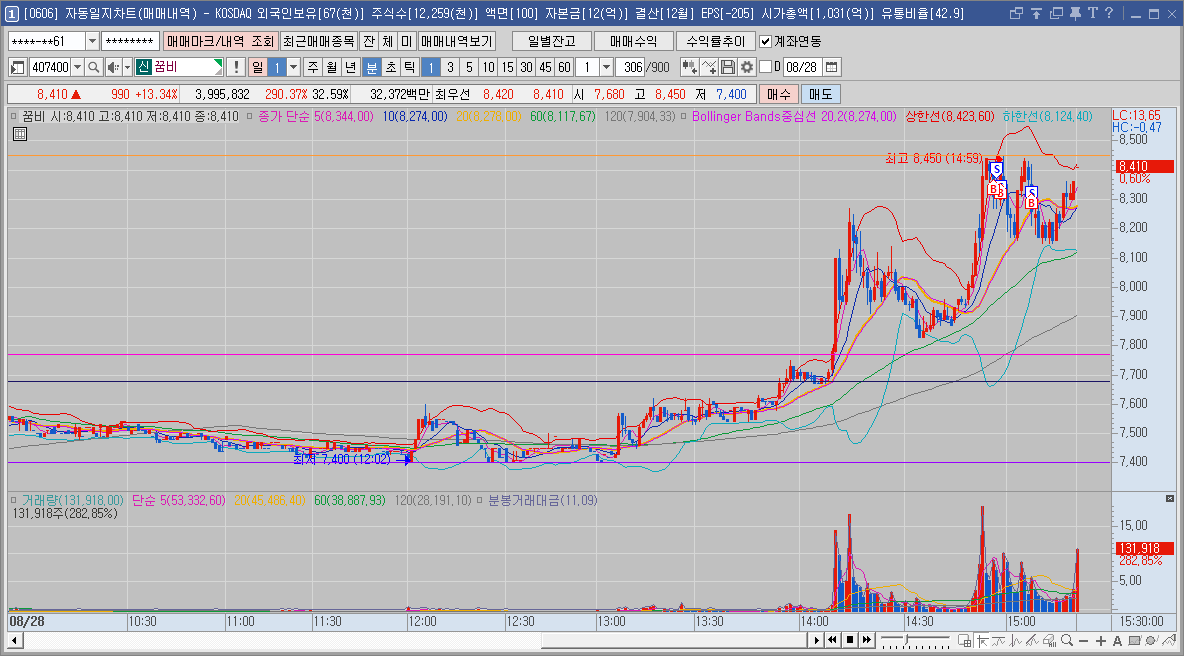The image size is (1184, 656).
Task: Click the plus zoom-in icon in bottom toolbar
Action: (1100, 641)
